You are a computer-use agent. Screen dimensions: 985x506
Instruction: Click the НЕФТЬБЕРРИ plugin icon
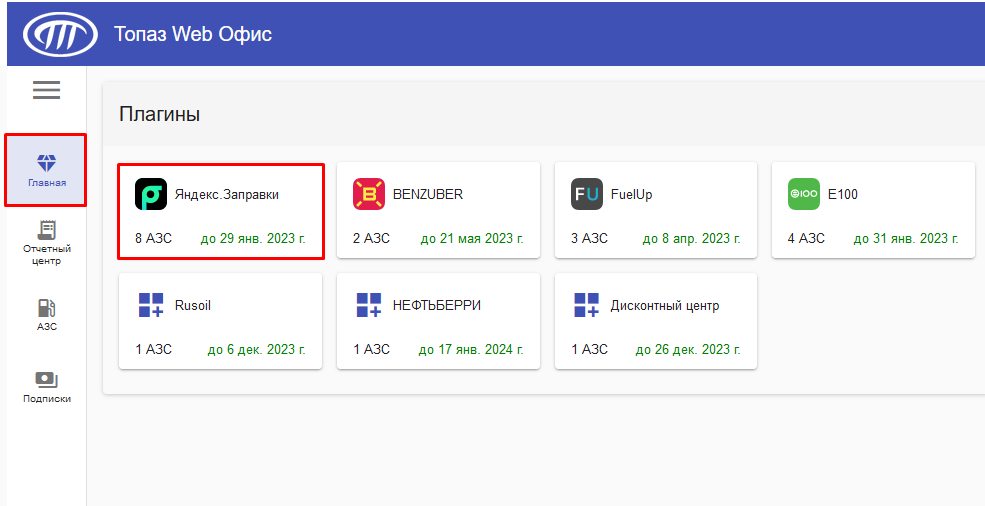369,305
